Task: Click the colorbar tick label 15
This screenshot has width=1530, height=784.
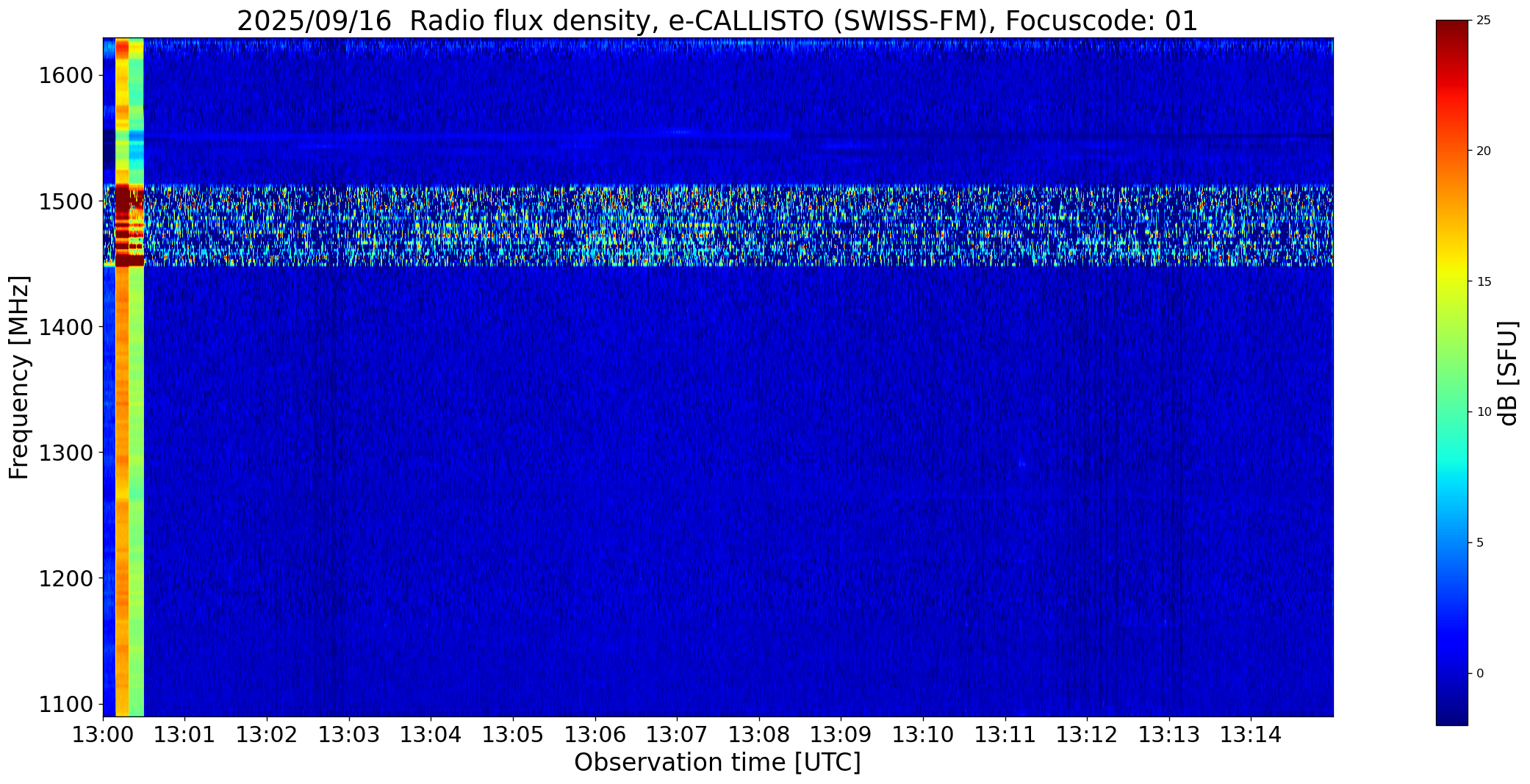Action: click(1484, 282)
